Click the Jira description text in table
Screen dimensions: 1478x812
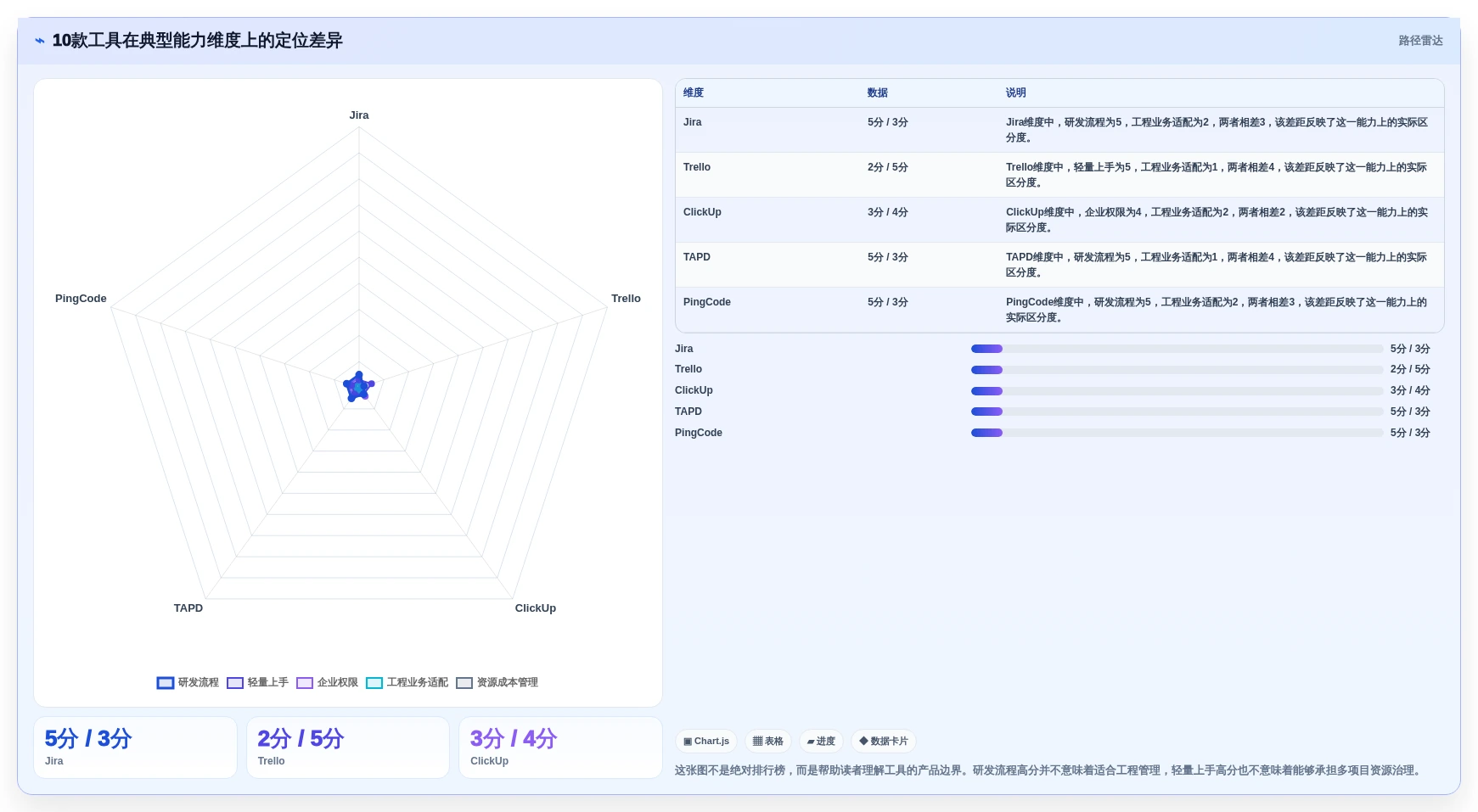[x=1217, y=130]
